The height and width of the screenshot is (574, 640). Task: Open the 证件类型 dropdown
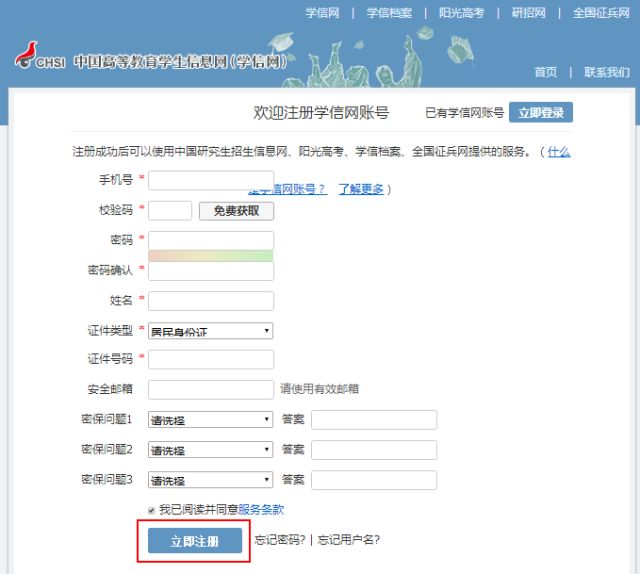click(x=211, y=331)
